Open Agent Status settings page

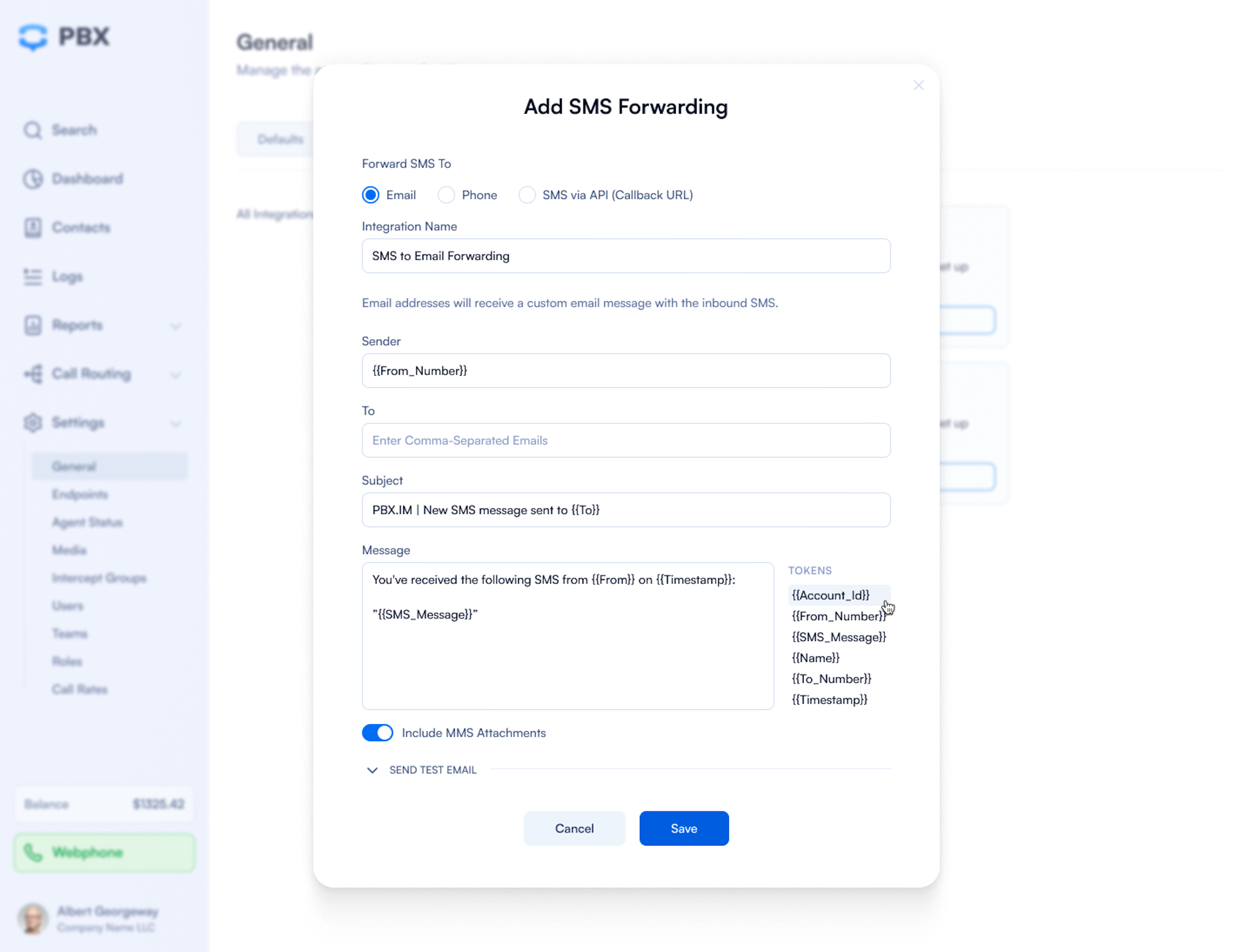pos(87,523)
